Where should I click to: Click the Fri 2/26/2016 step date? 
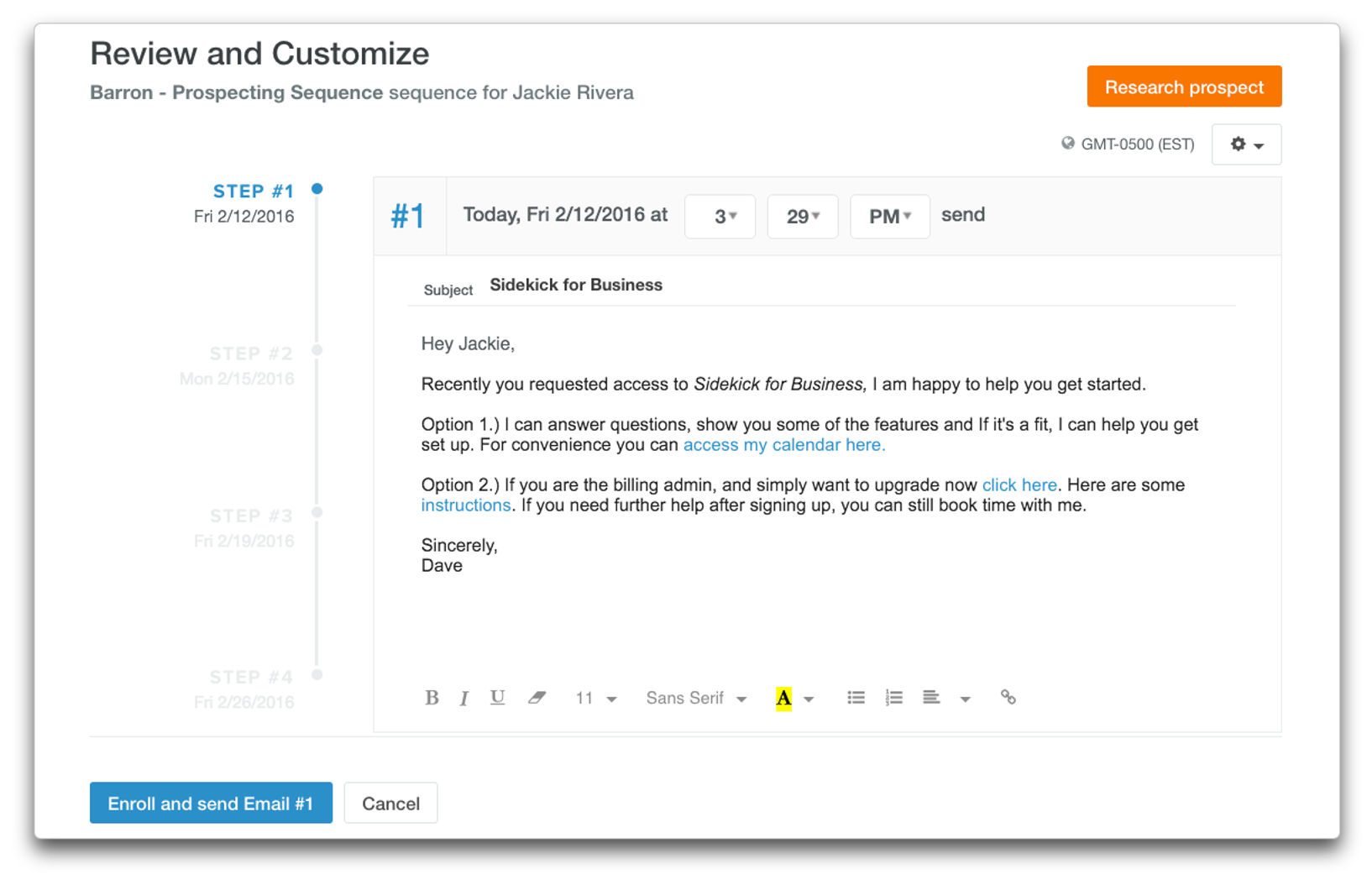(x=244, y=703)
